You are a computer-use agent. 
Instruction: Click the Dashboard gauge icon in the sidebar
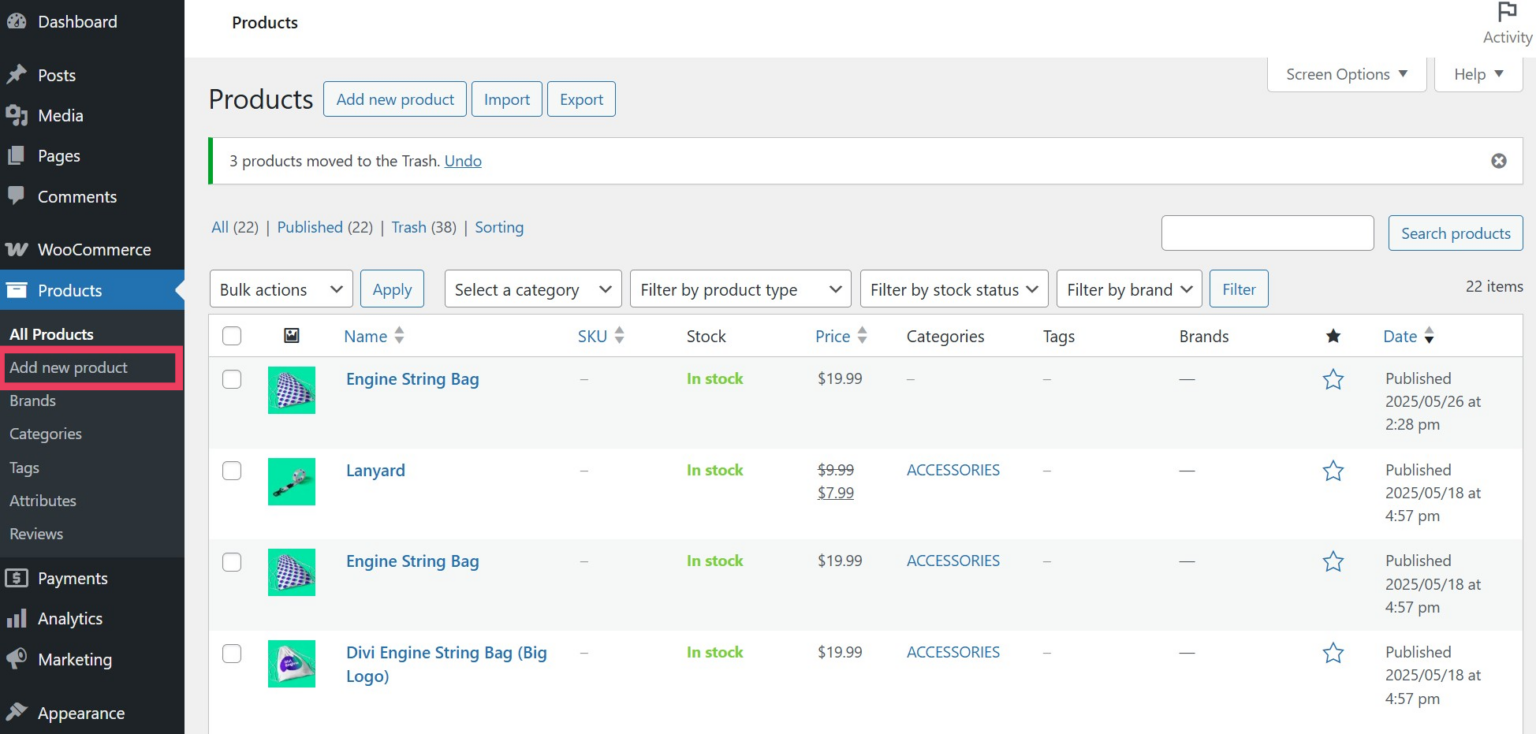point(17,20)
